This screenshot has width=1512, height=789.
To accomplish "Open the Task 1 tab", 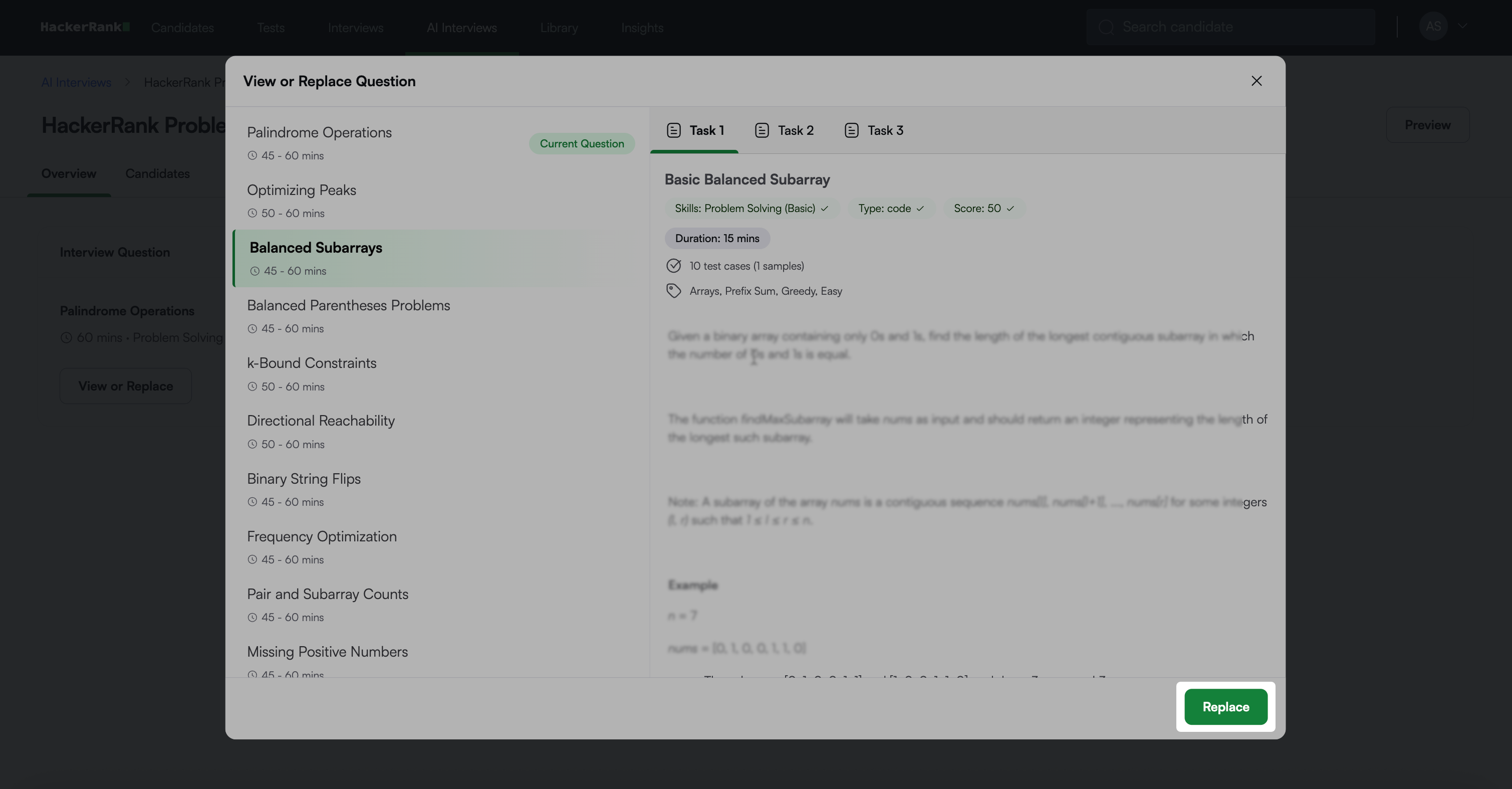I will (x=694, y=130).
